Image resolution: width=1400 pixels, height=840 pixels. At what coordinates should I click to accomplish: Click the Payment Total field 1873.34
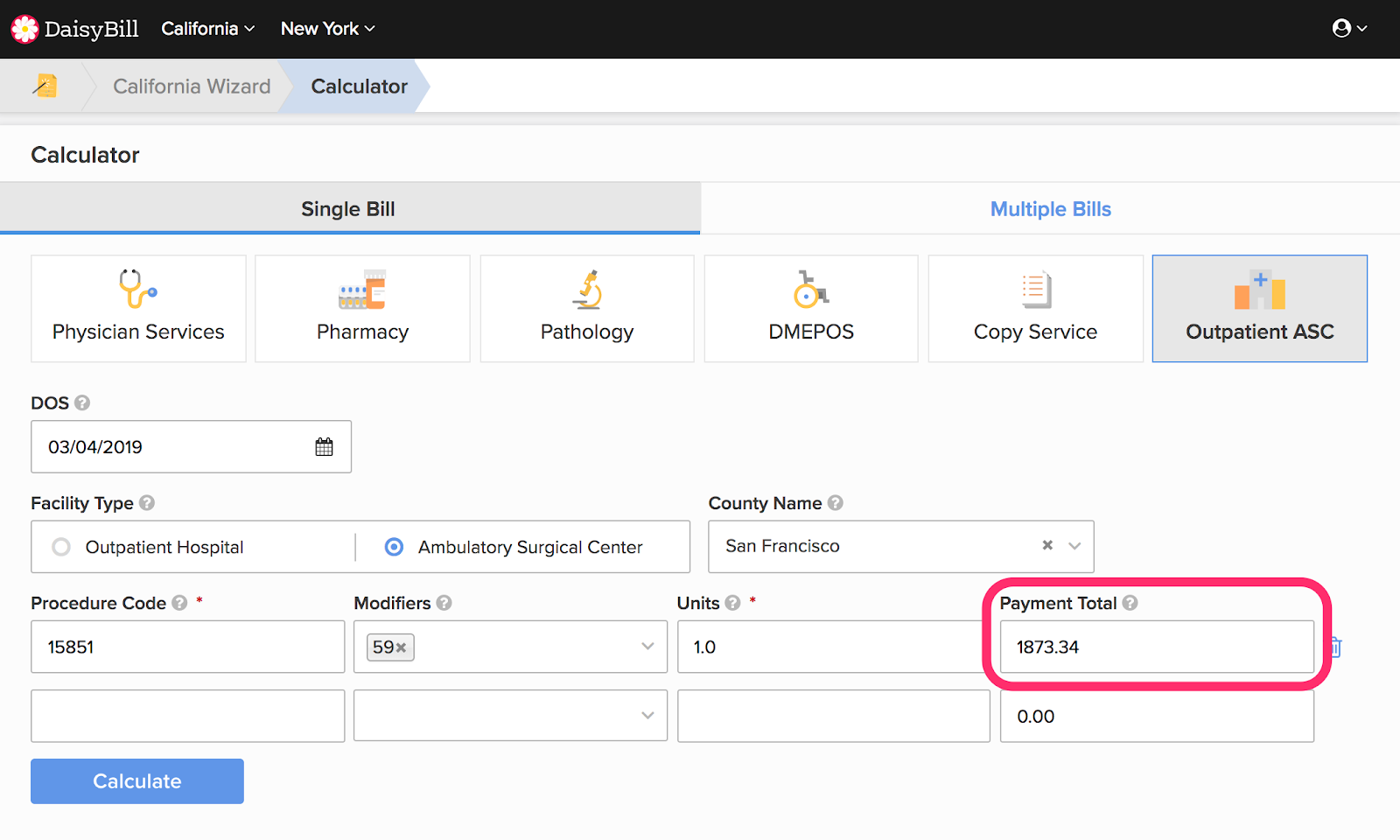pyautogui.click(x=1157, y=647)
